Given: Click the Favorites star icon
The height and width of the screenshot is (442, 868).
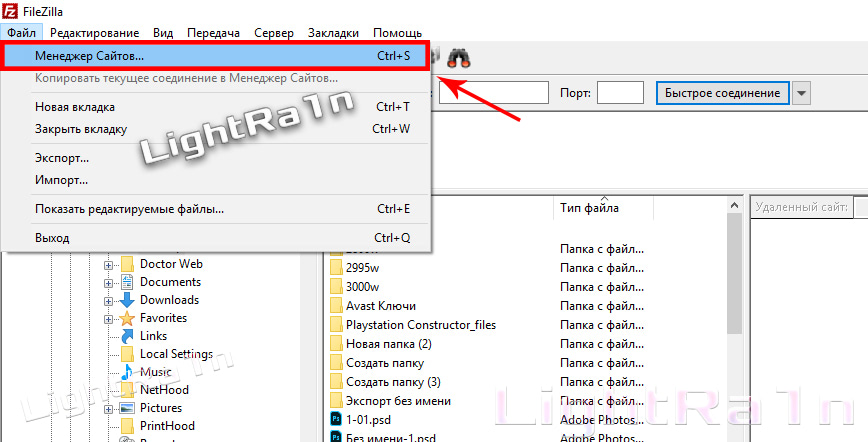Looking at the screenshot, I should tap(127, 318).
